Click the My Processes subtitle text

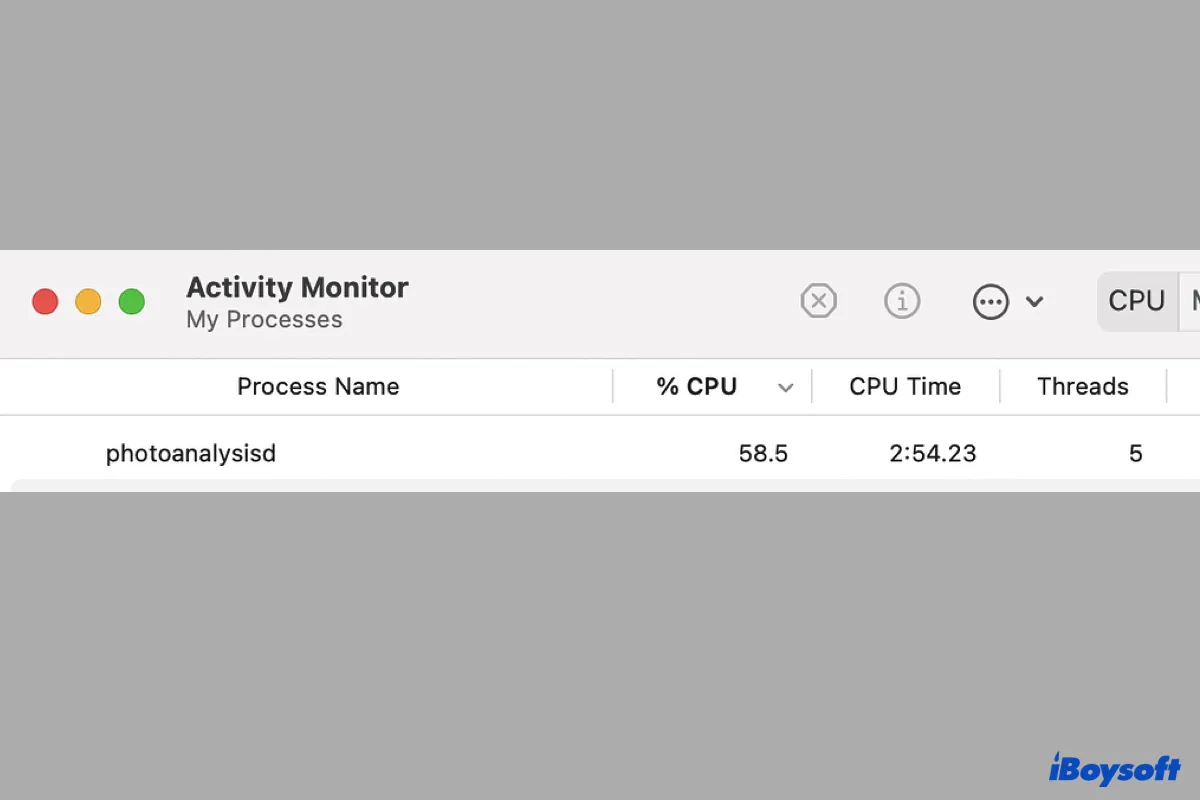point(264,320)
